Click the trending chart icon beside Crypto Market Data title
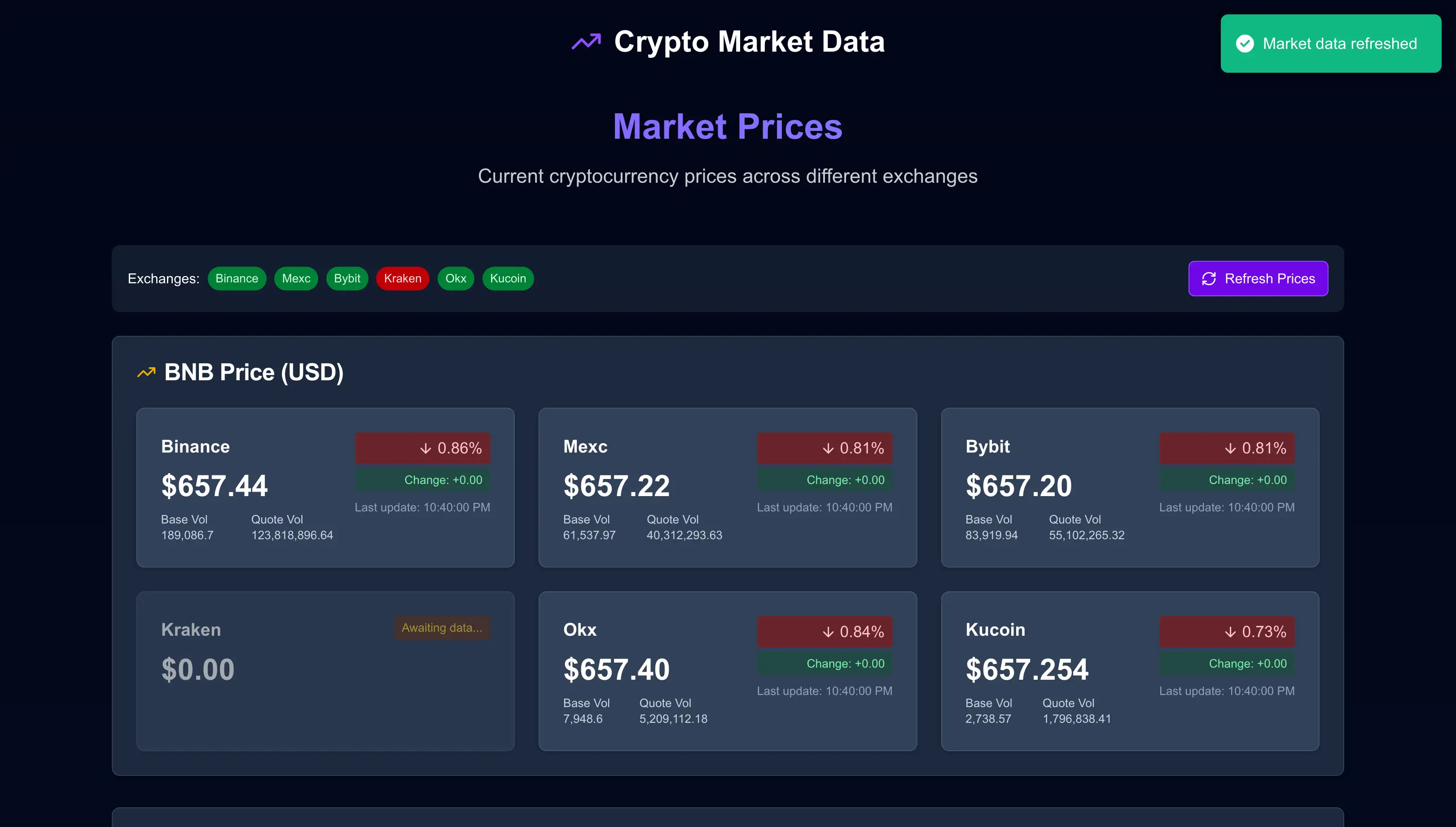The width and height of the screenshot is (1456, 827). pyautogui.click(x=585, y=41)
